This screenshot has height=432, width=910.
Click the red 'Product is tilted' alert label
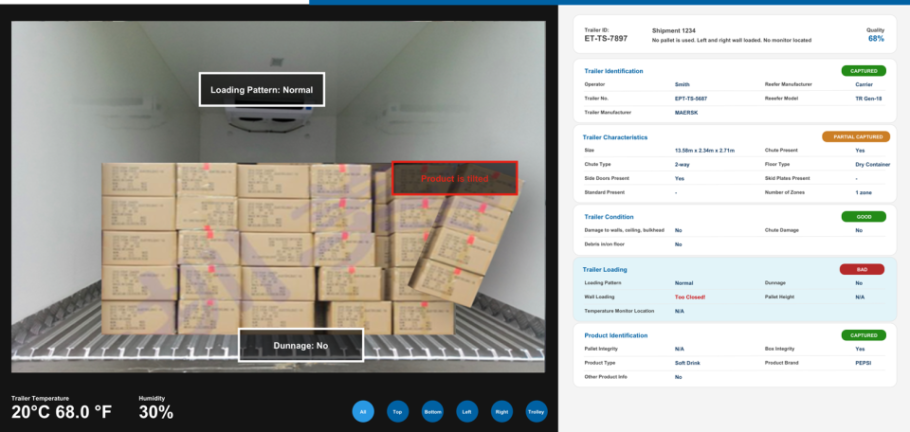pos(454,178)
